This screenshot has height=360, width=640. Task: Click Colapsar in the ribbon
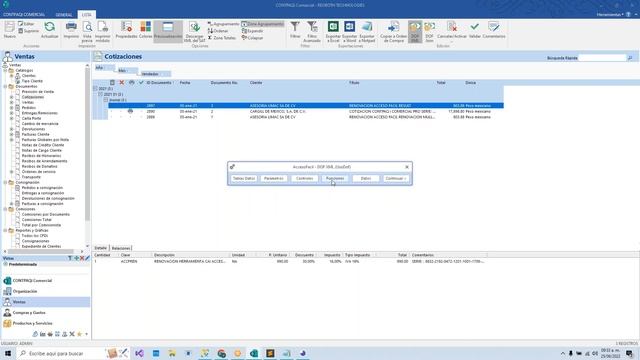252,38
